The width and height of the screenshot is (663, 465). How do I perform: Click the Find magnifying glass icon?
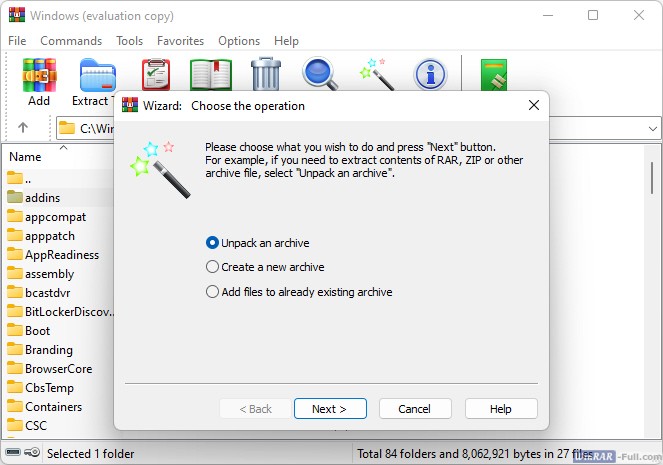tap(321, 75)
